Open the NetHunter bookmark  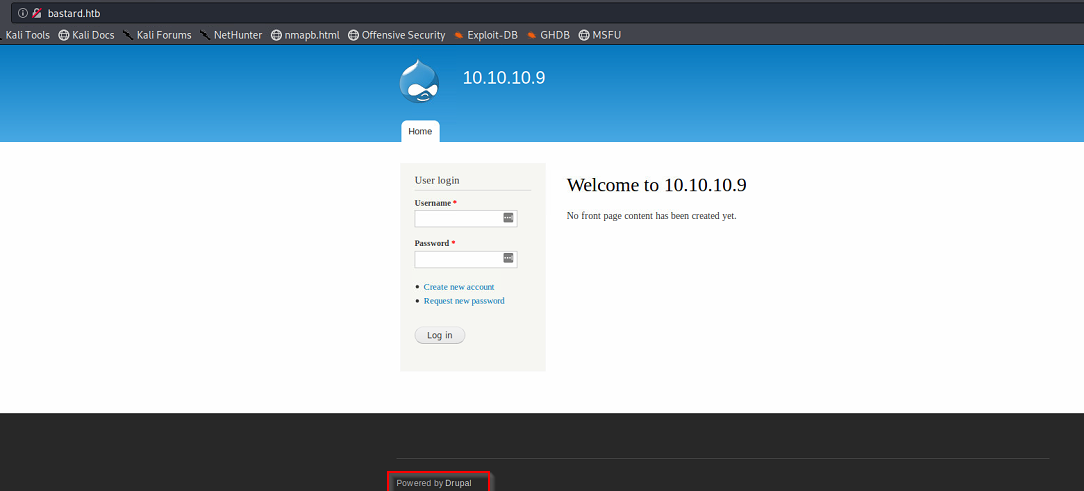coord(231,35)
